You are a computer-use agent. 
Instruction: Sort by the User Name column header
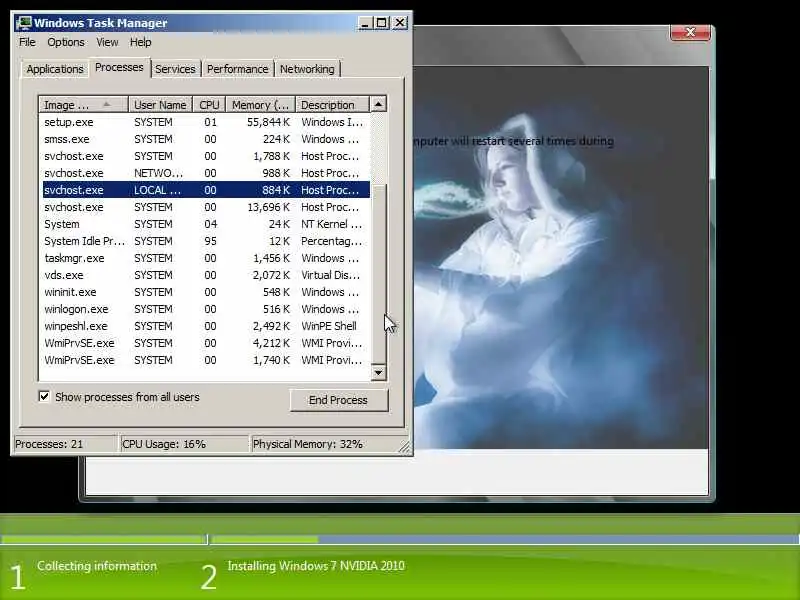(x=160, y=105)
